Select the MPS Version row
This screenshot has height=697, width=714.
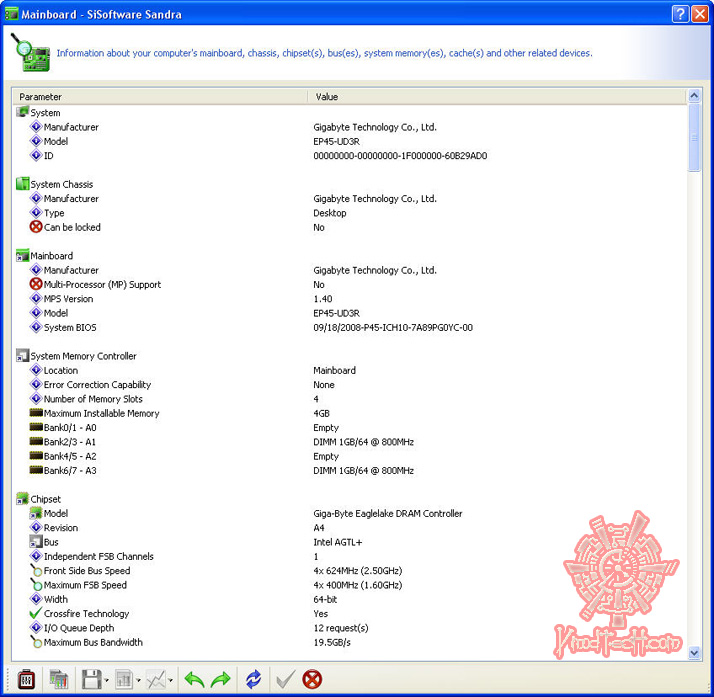coord(350,299)
